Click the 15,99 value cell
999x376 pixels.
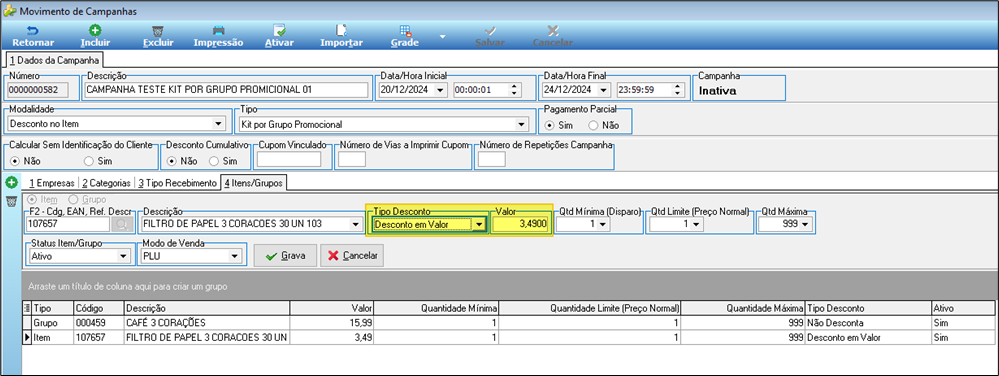point(331,322)
